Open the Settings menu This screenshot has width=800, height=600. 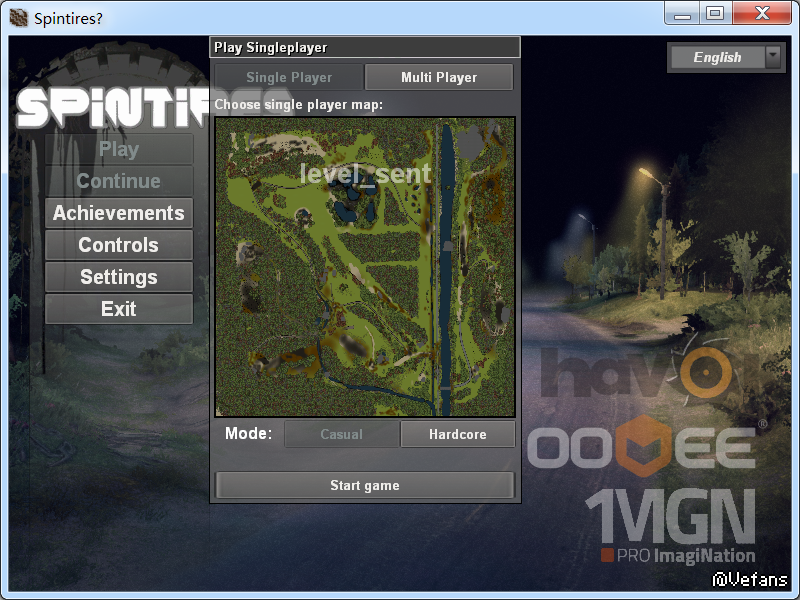[x=119, y=277]
